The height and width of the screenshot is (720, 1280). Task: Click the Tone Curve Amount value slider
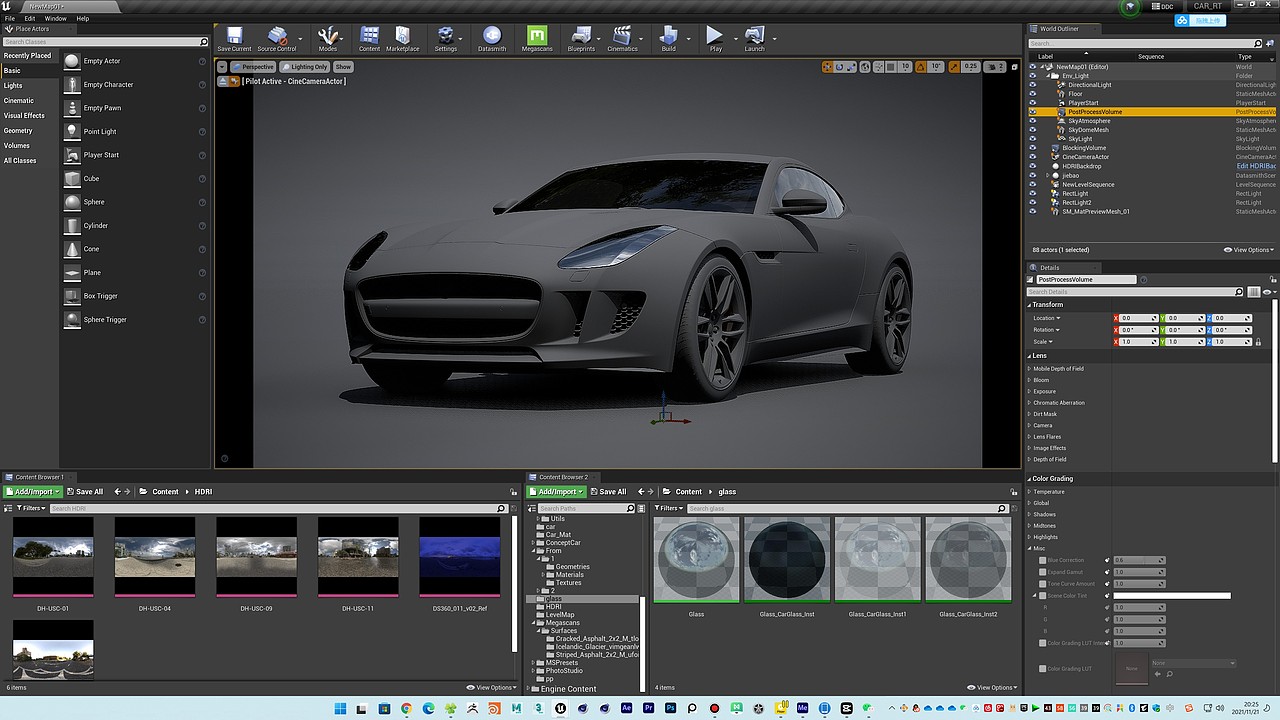click(1138, 584)
